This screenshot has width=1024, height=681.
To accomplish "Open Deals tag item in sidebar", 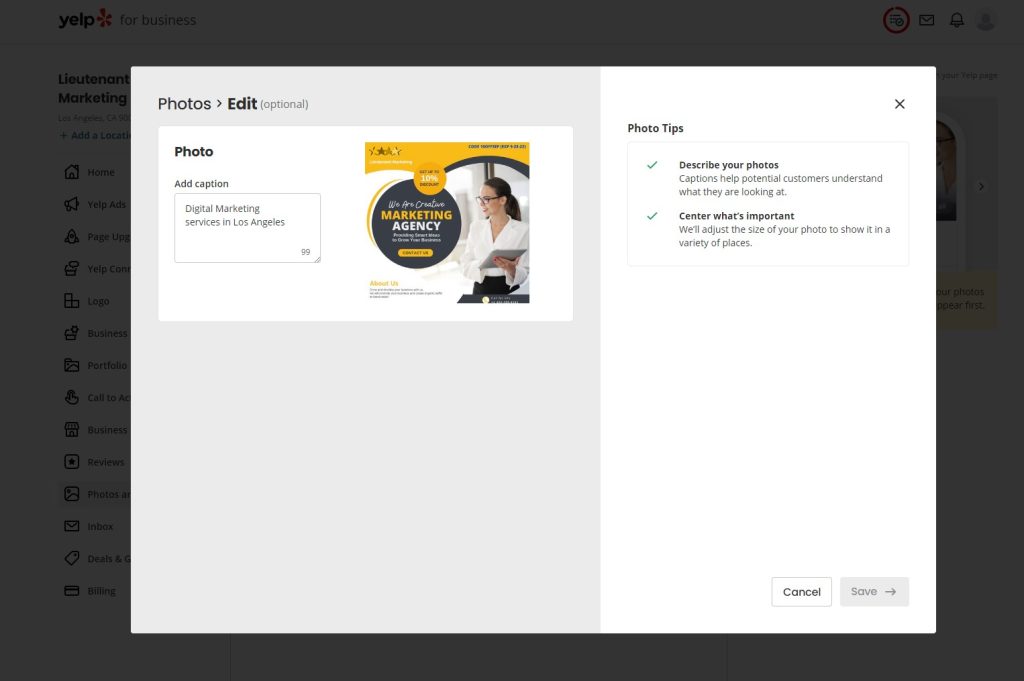I will point(71,559).
